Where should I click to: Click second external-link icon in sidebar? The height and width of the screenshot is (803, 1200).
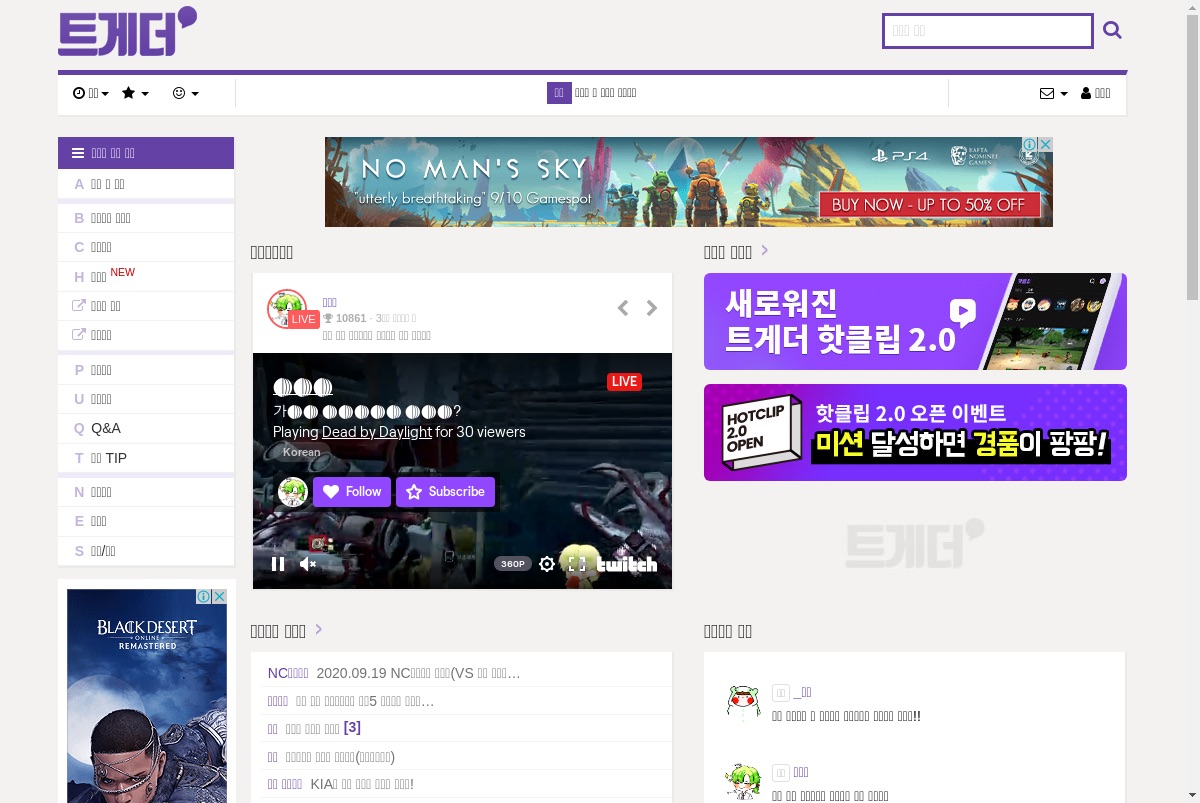pyautogui.click(x=79, y=335)
